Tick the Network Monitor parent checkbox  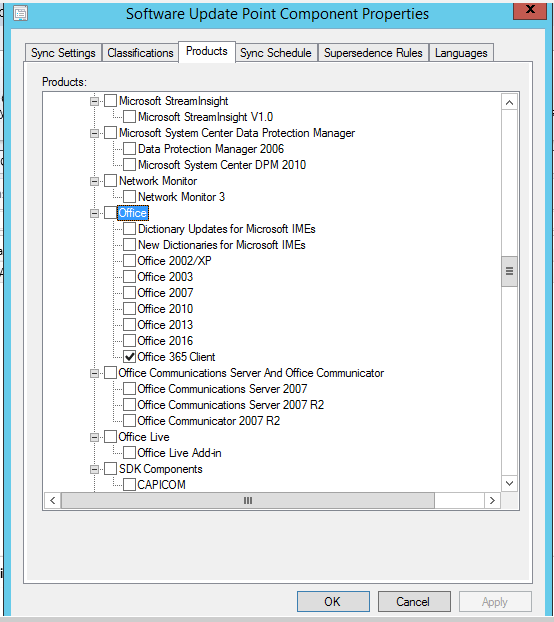tap(111, 181)
